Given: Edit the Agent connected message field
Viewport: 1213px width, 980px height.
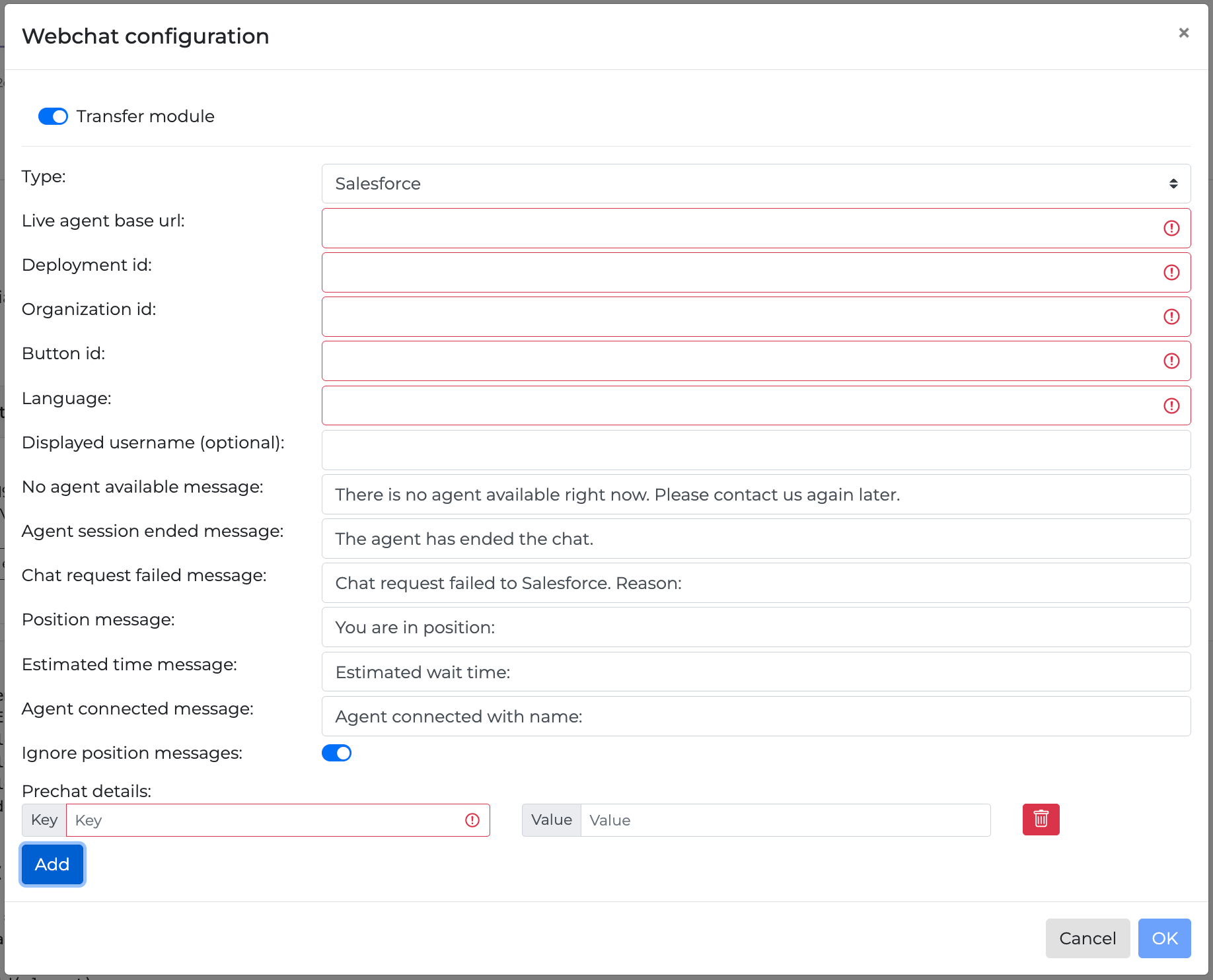Looking at the screenshot, I should tap(755, 717).
